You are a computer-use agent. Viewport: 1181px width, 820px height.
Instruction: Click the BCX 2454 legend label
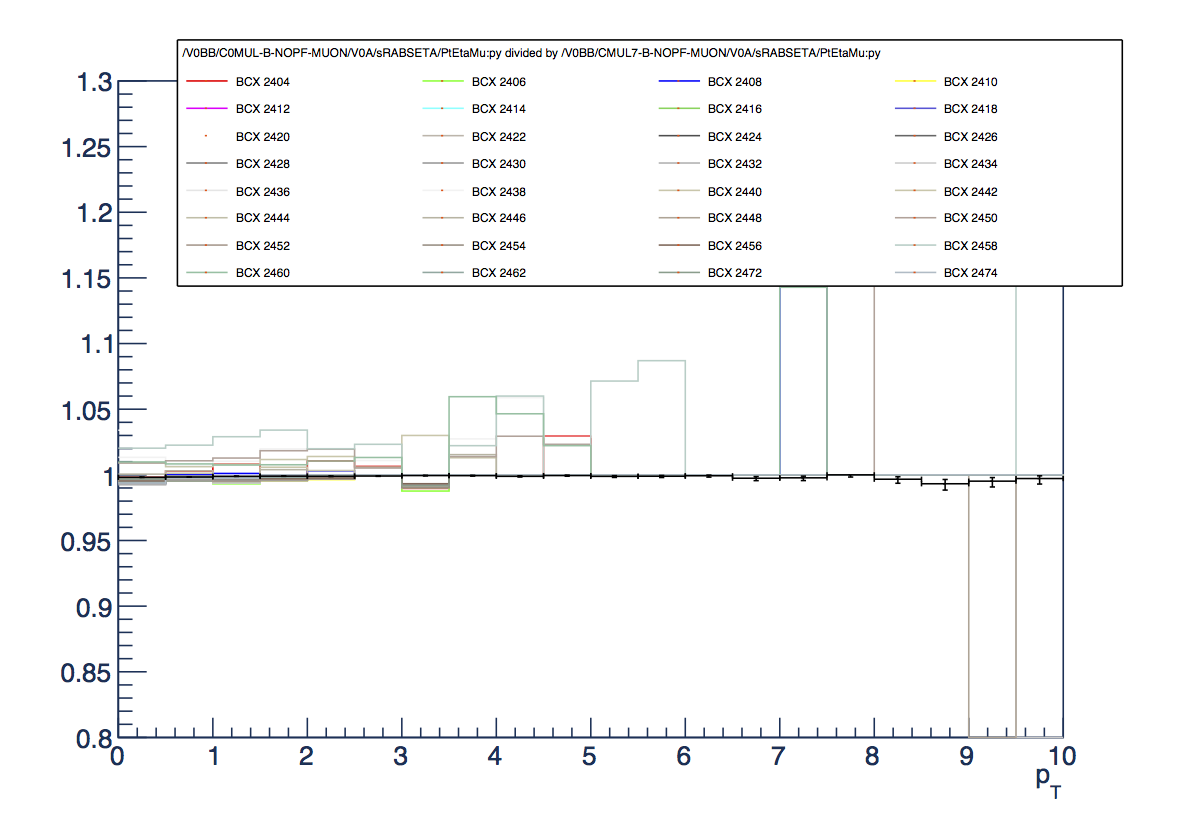[x=499, y=245]
